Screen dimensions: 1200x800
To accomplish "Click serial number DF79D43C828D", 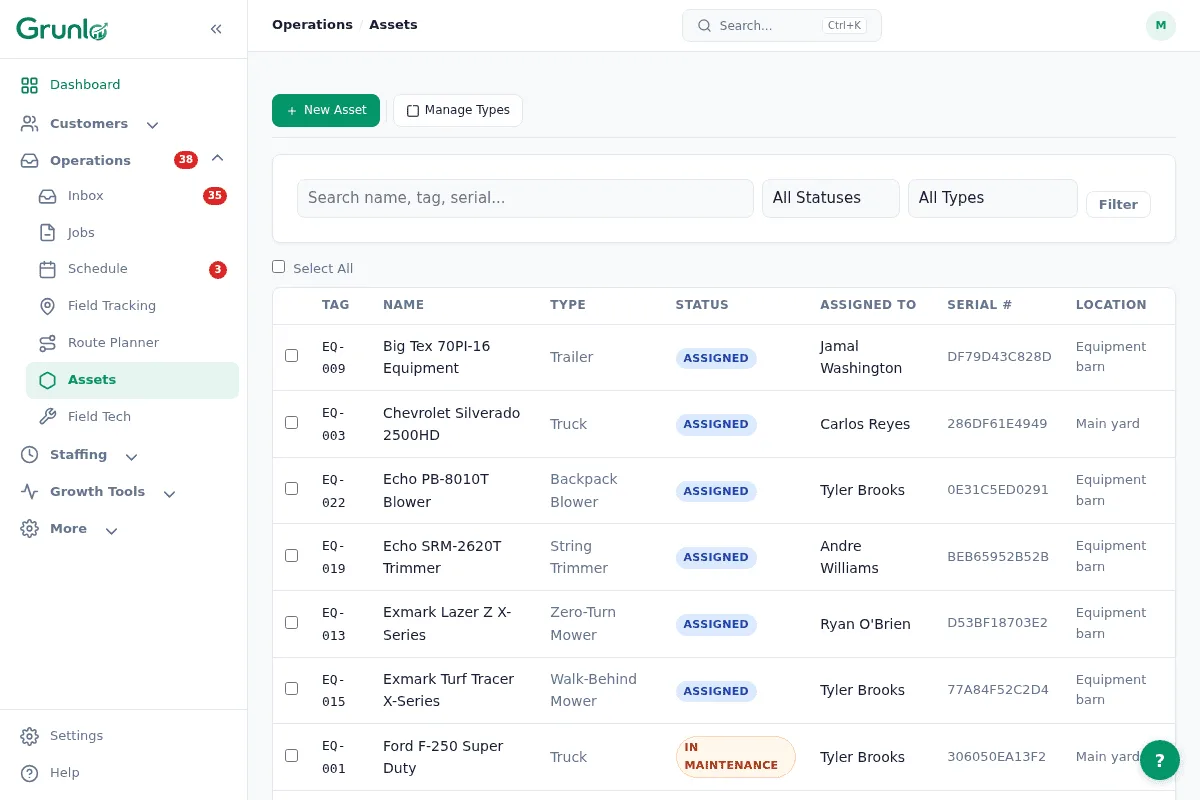I will 999,357.
